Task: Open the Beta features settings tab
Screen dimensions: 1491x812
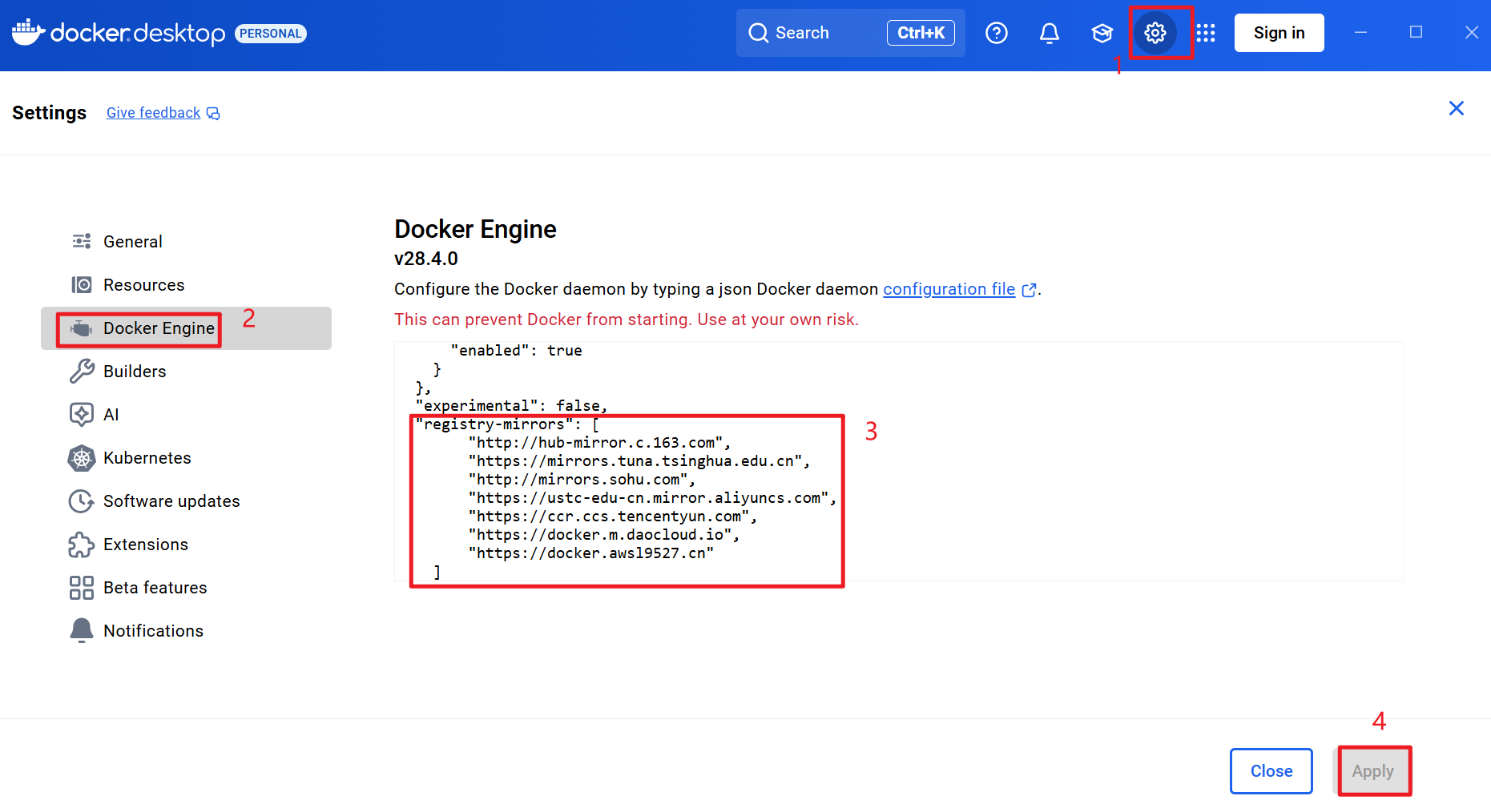Action: (186, 587)
